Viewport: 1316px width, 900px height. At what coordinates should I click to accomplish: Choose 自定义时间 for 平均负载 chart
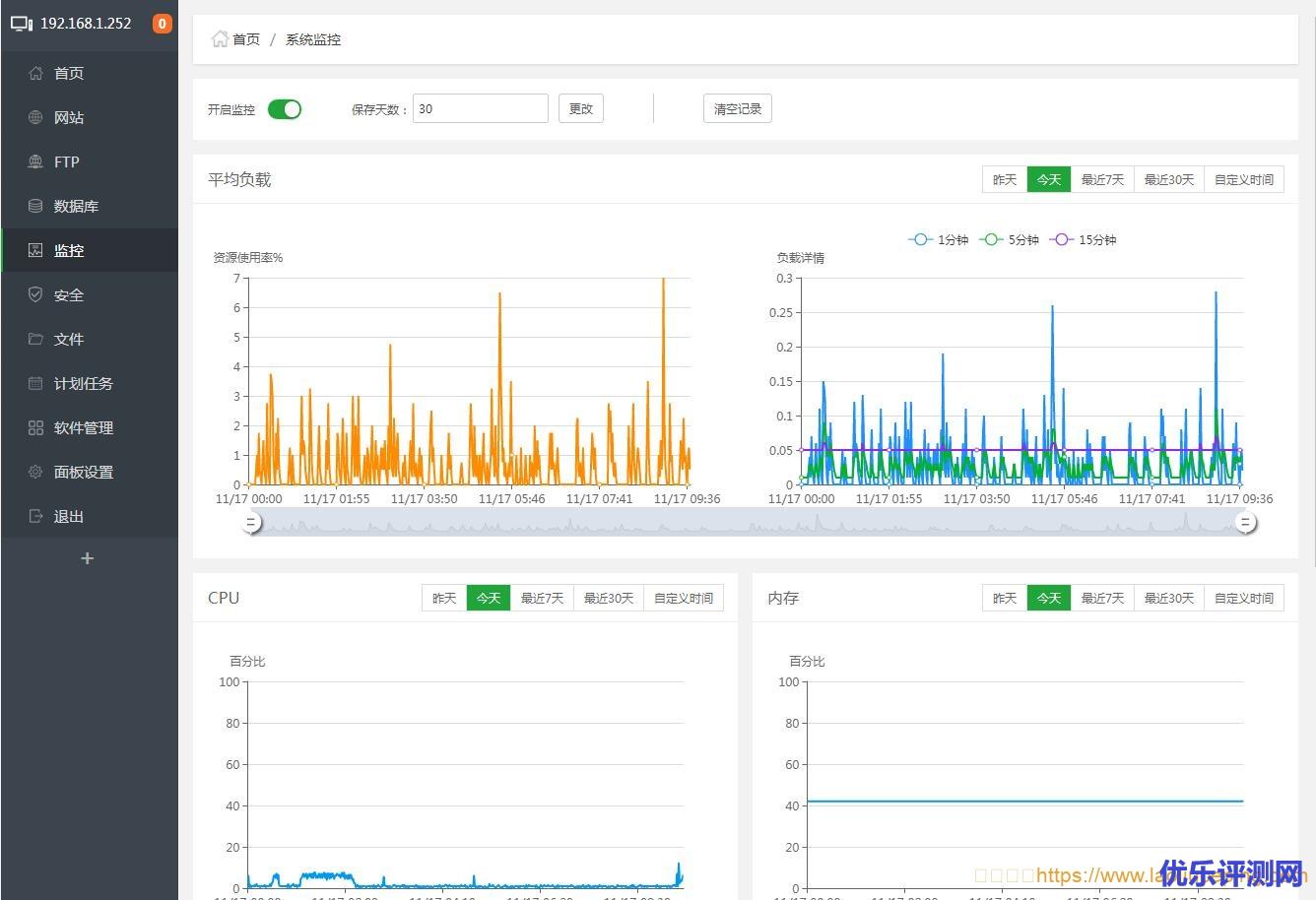click(1244, 179)
